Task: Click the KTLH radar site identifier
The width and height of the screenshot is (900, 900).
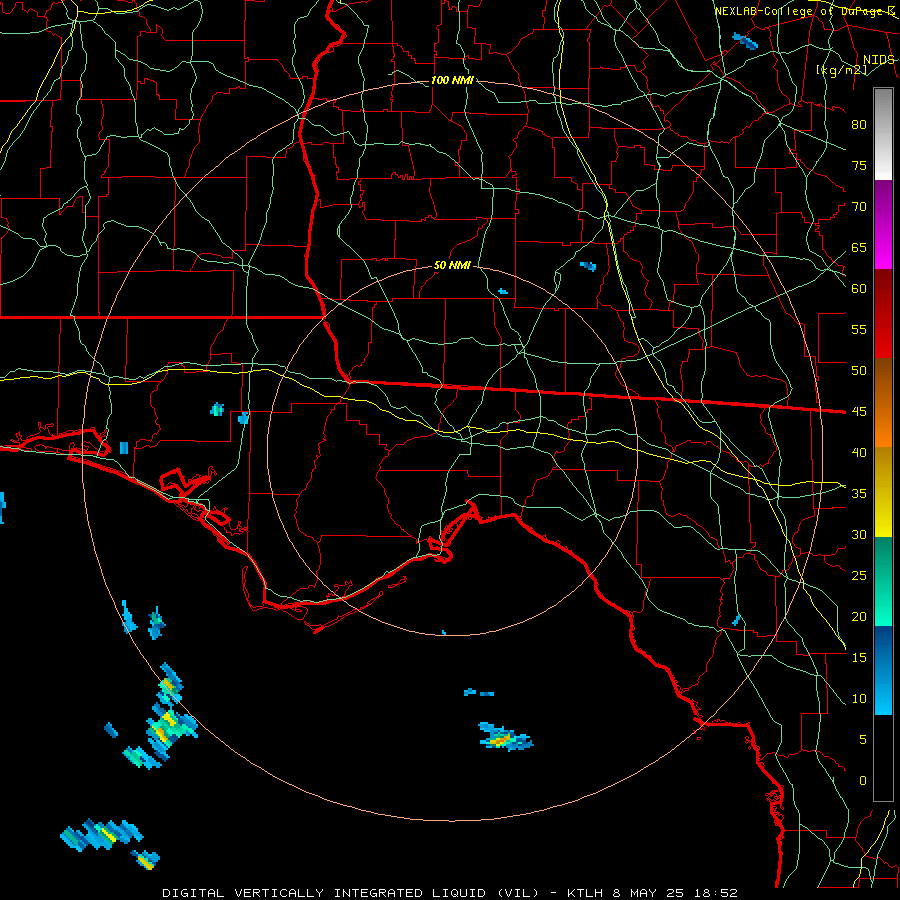Action: [x=585, y=893]
